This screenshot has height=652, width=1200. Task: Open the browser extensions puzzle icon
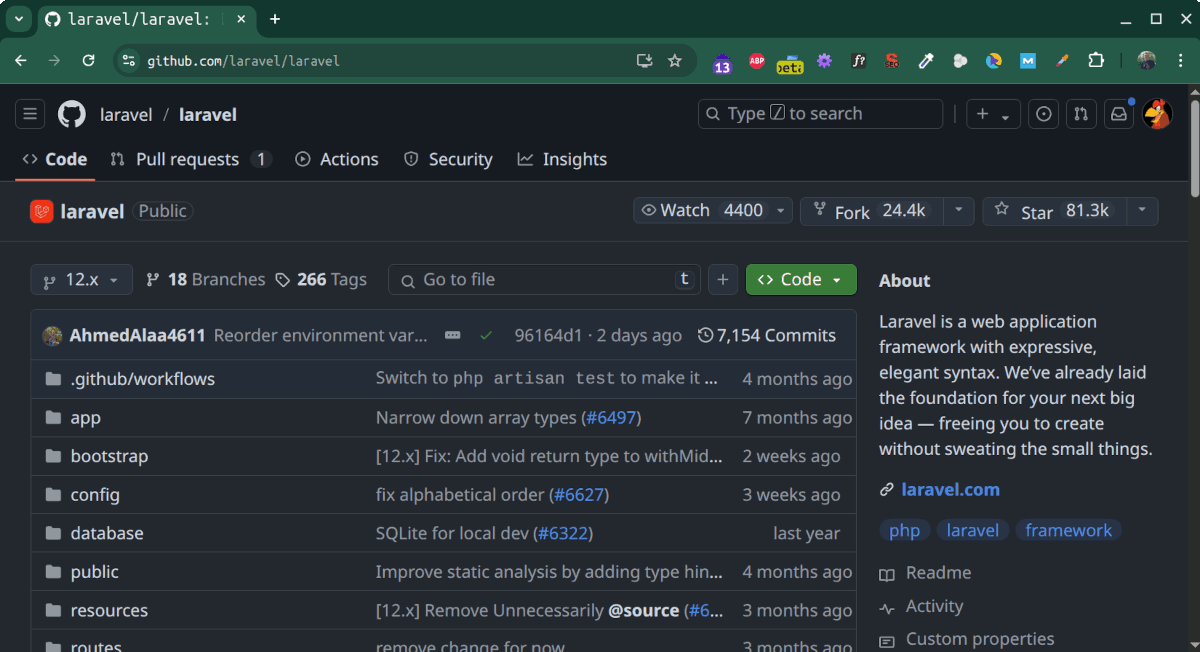[1096, 61]
